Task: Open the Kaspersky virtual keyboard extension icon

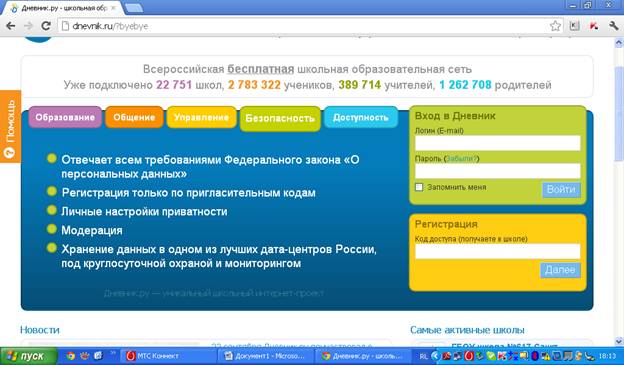Action: pos(574,26)
